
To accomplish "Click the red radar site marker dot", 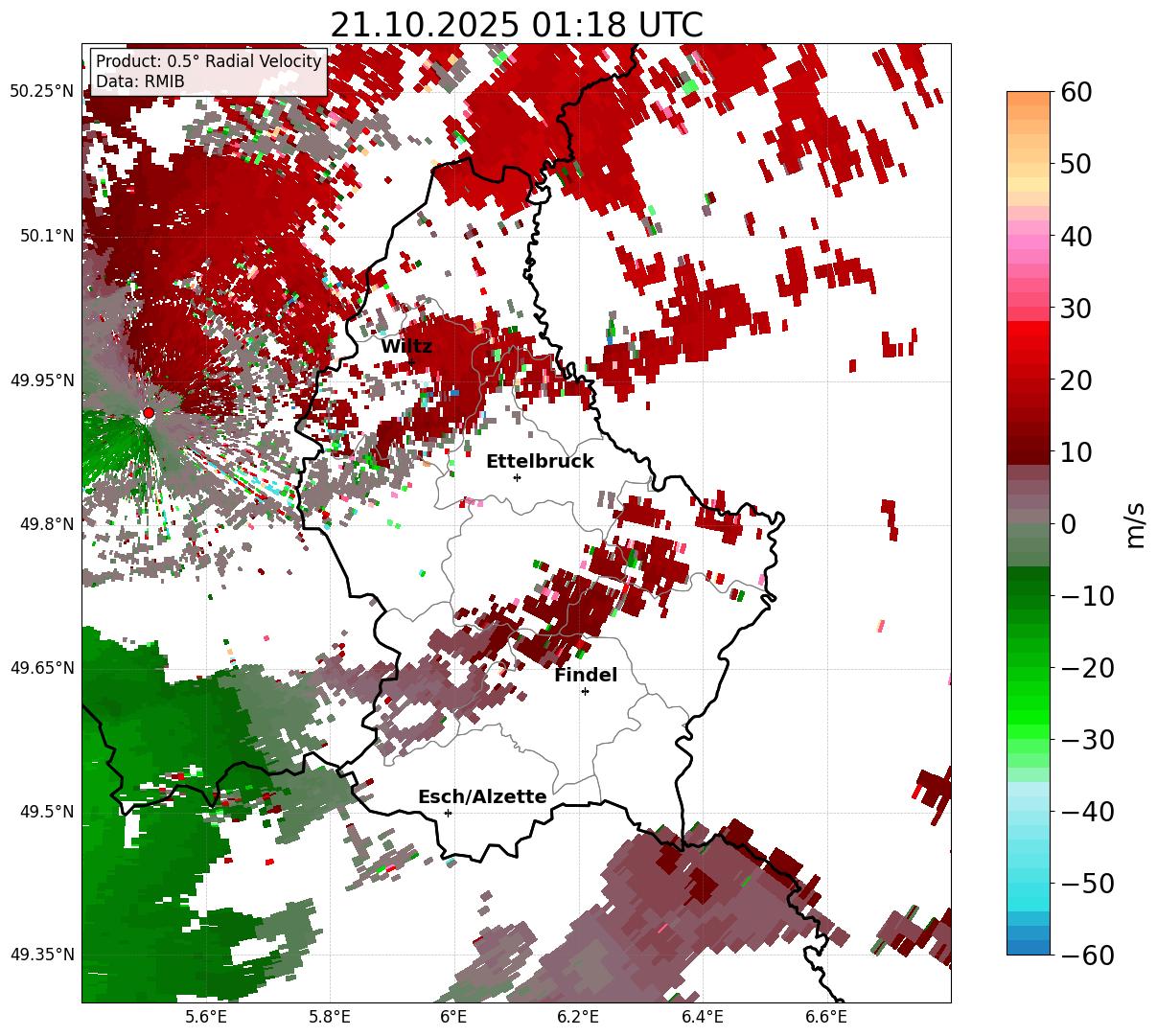I will pos(148,413).
